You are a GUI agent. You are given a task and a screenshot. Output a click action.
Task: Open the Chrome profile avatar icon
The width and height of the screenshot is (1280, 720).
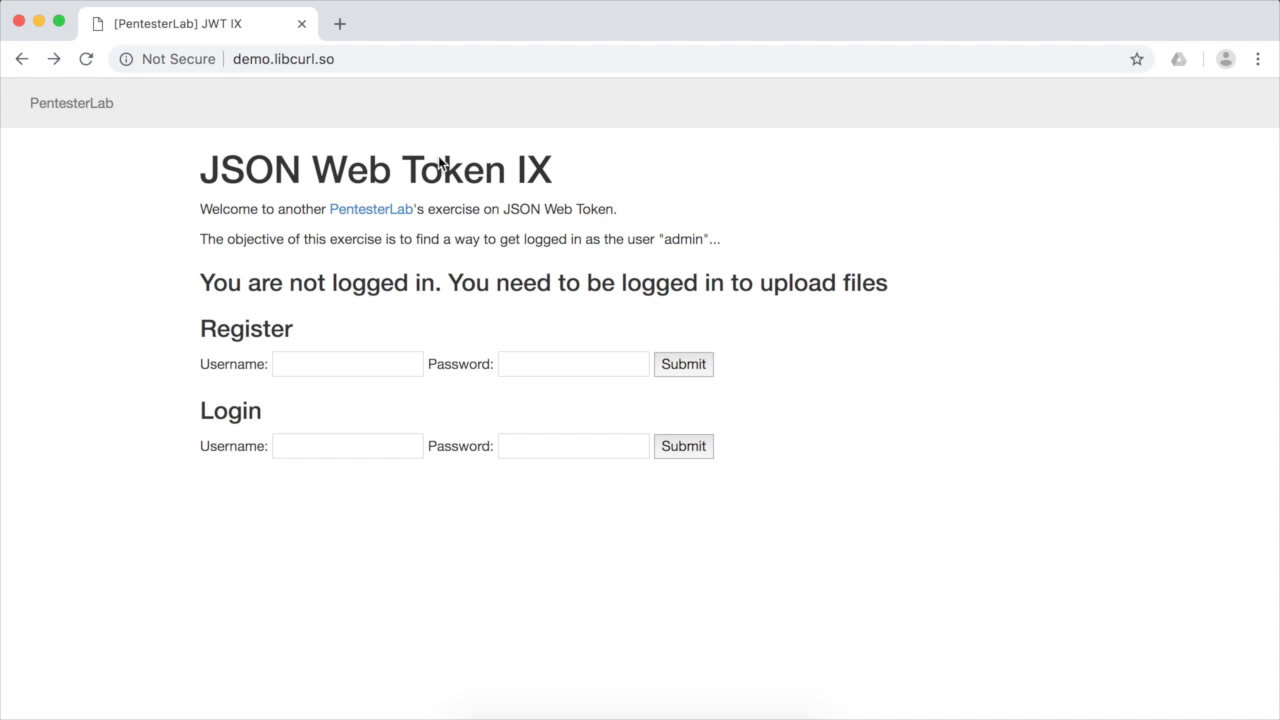1225,59
